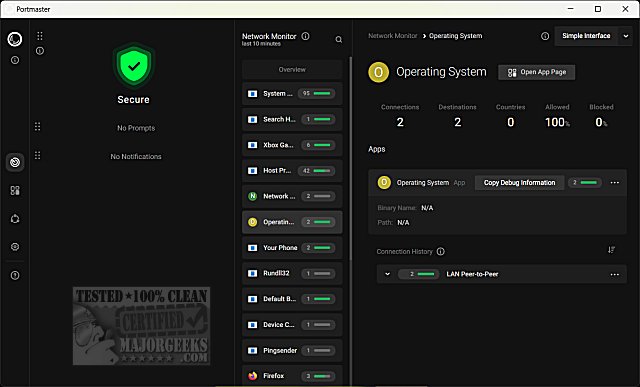Select Device C... entry in app list
The image size is (640, 387).
(x=292, y=325)
